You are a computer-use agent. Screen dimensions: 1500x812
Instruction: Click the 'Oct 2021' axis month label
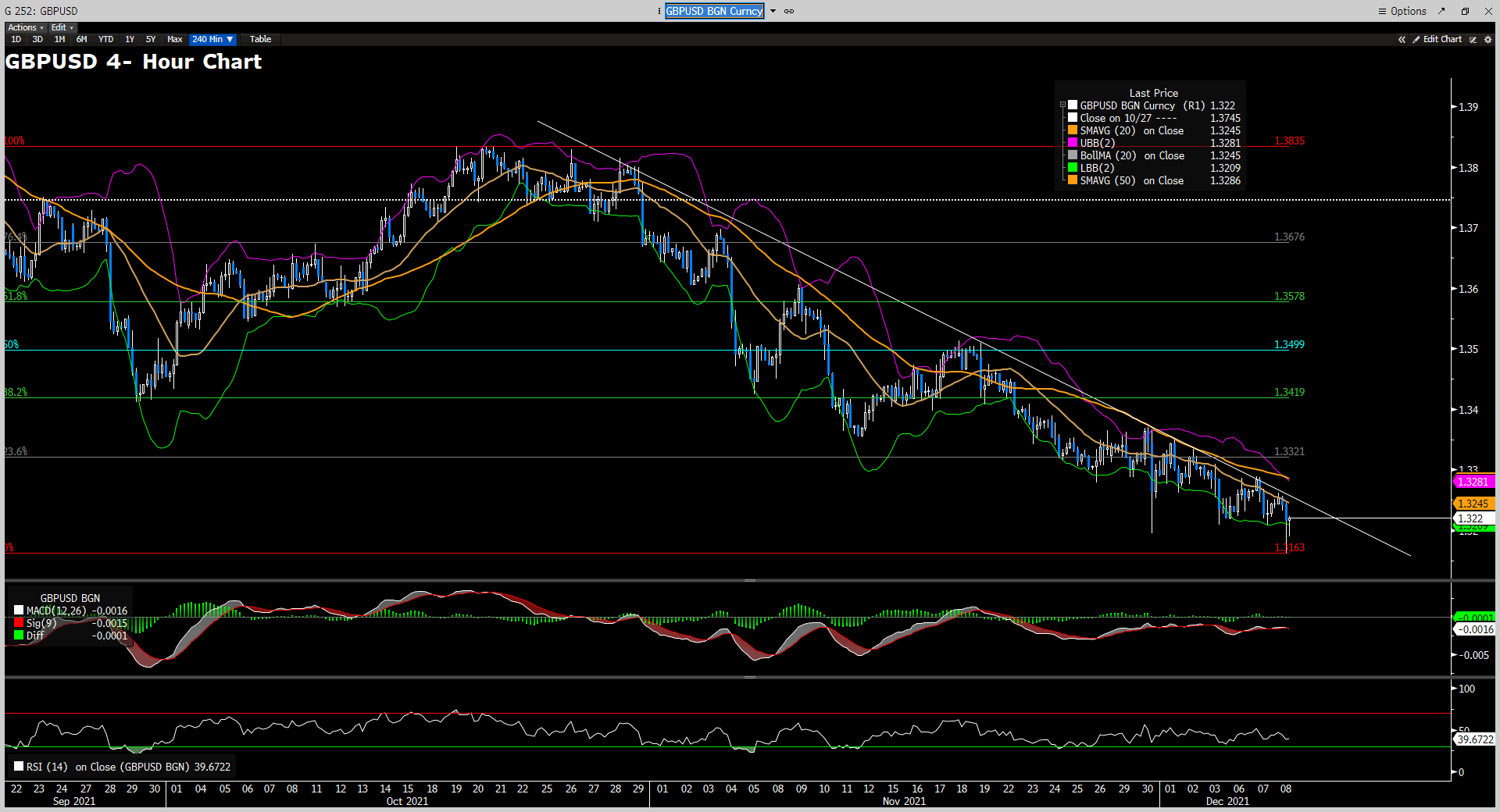click(407, 801)
